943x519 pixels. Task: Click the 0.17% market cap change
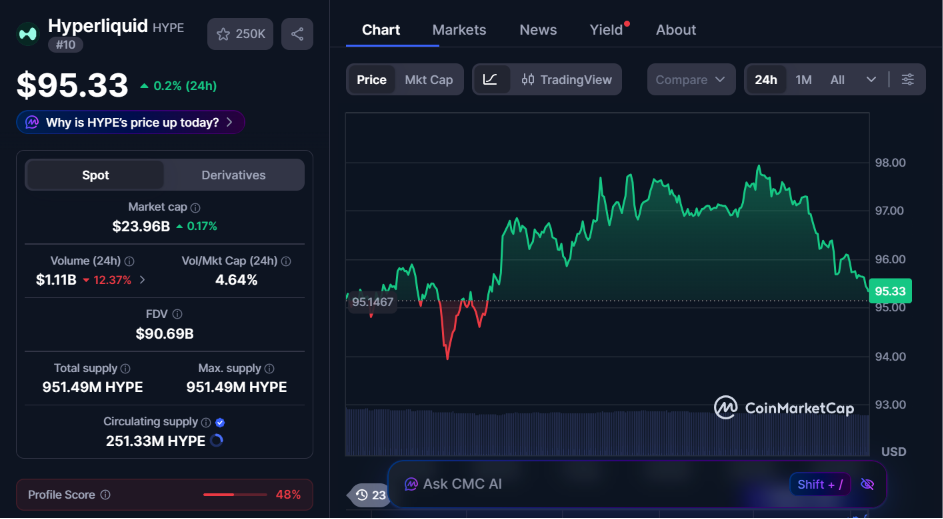[197, 227]
